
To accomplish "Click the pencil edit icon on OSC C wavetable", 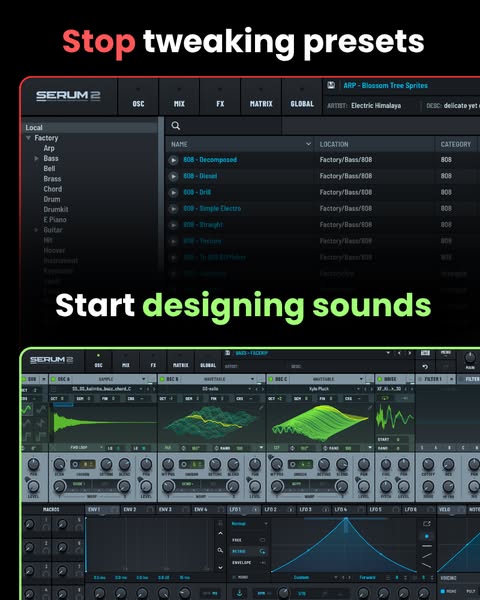I will coord(370,408).
